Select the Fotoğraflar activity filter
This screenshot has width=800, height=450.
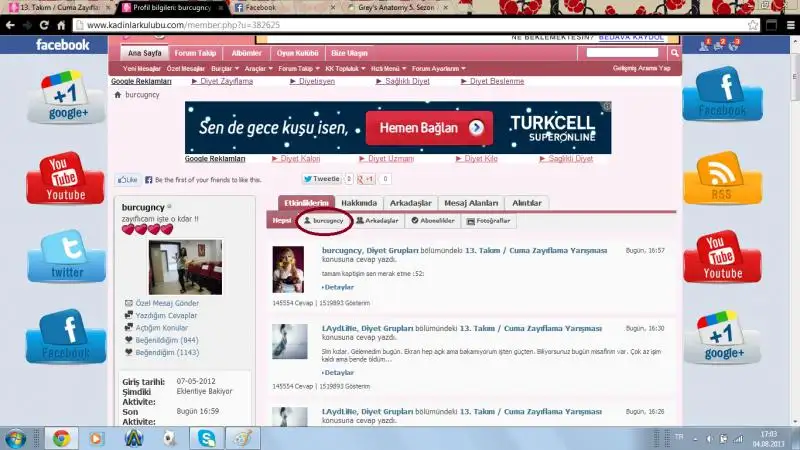point(489,220)
